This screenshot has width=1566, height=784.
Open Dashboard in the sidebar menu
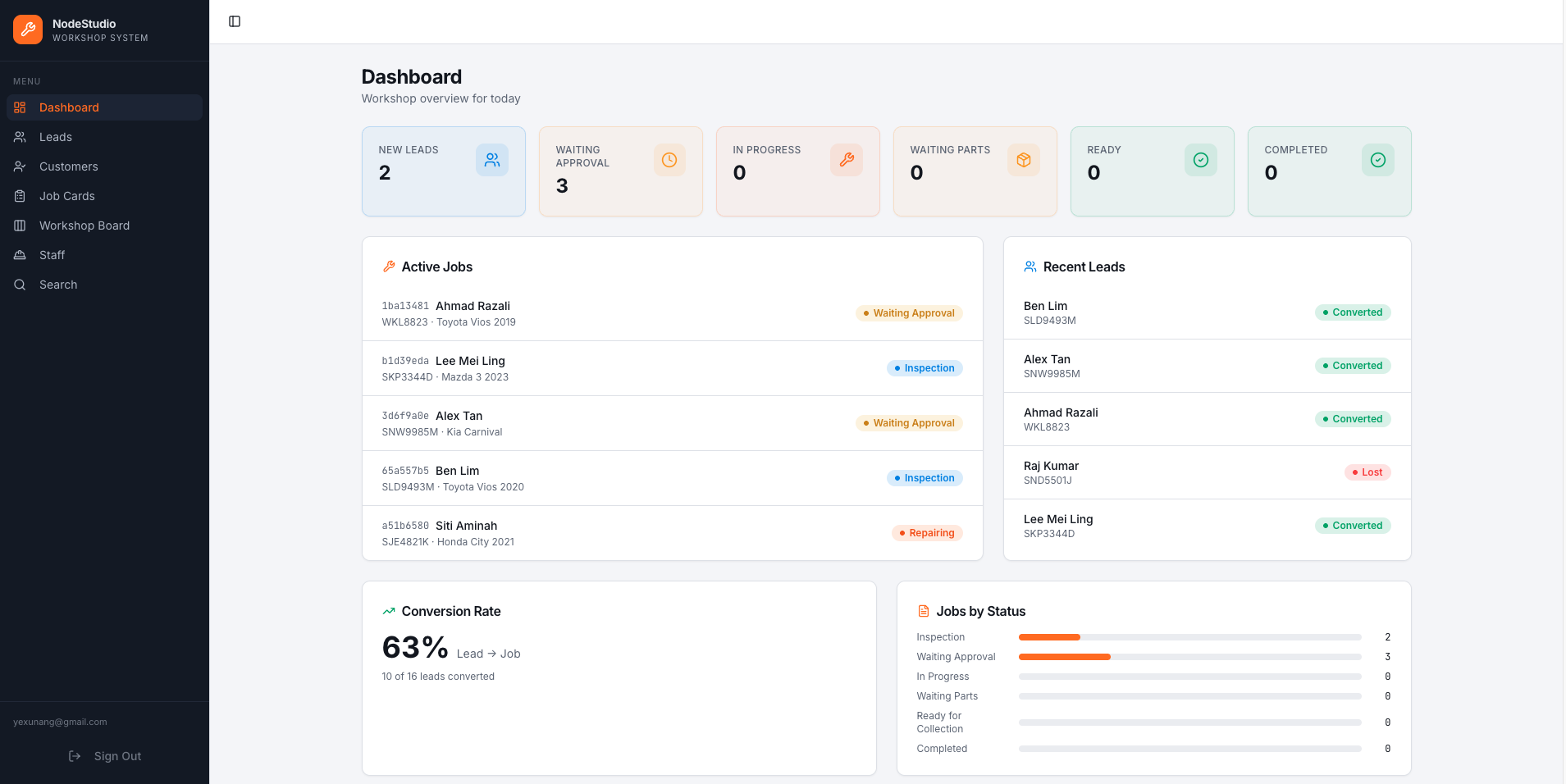(x=104, y=107)
